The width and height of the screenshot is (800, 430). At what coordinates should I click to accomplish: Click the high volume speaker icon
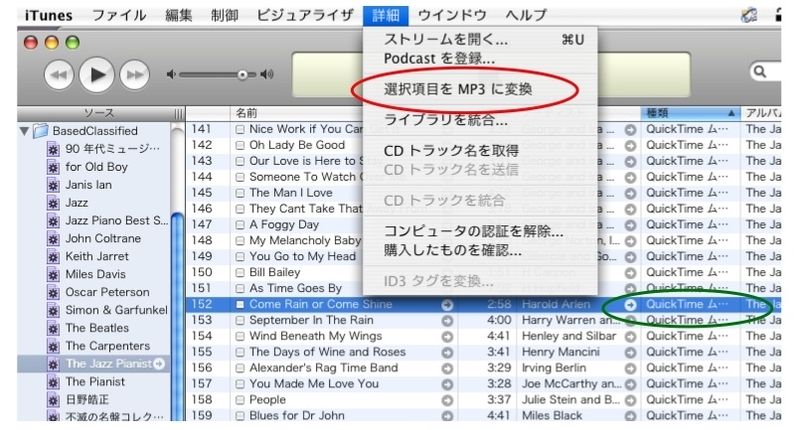click(267, 74)
